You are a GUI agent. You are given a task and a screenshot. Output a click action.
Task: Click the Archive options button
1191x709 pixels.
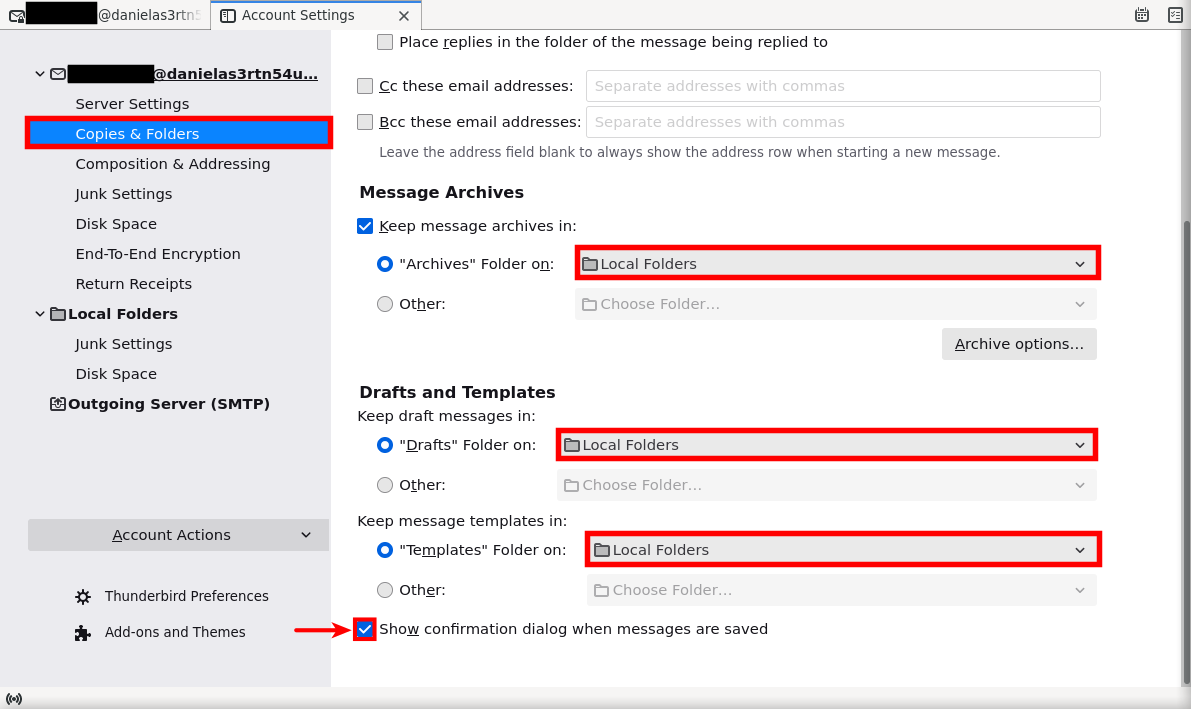click(x=1018, y=344)
